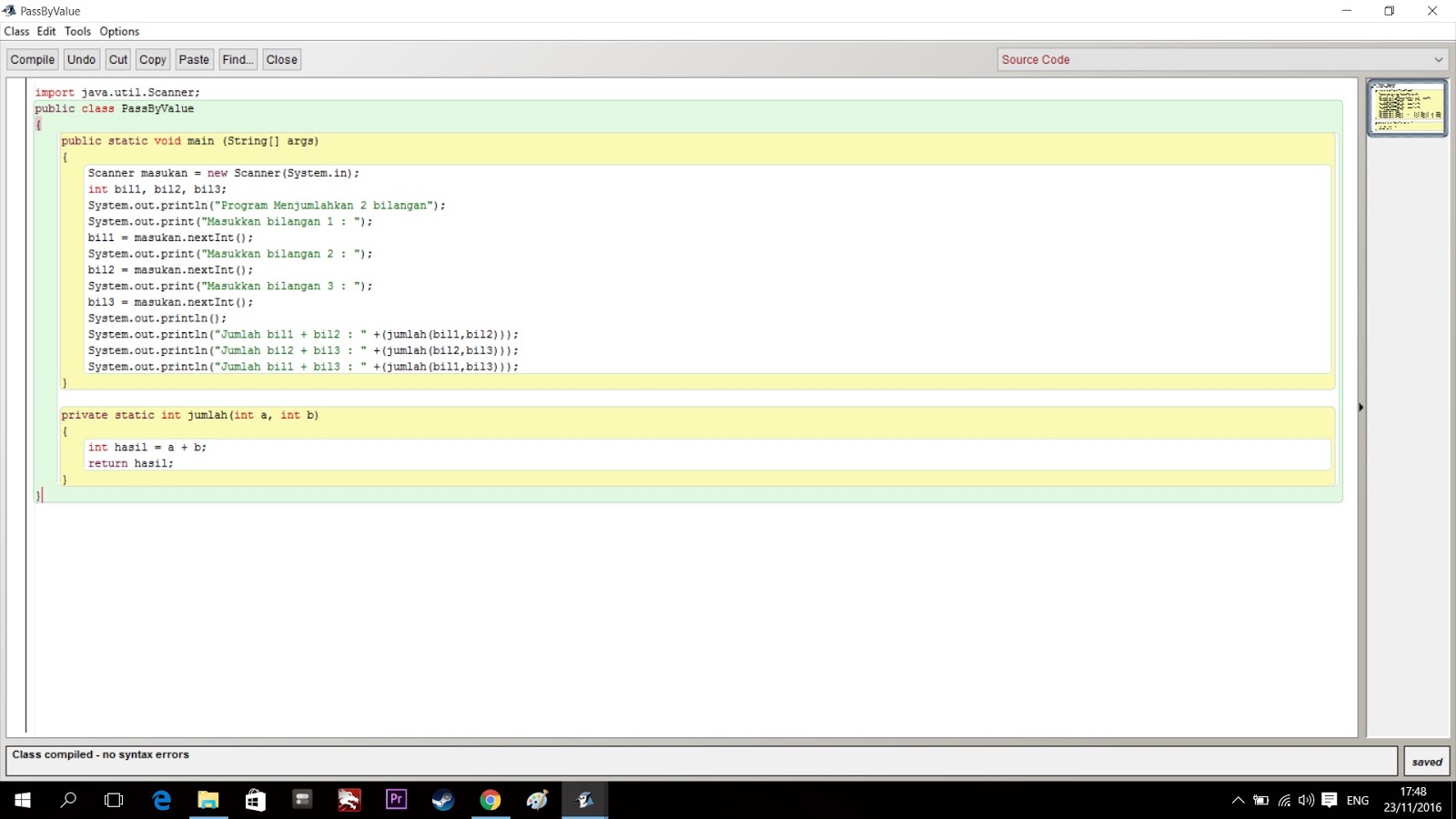Click the 'Scanner masukan = new Scanner' line

(224, 173)
